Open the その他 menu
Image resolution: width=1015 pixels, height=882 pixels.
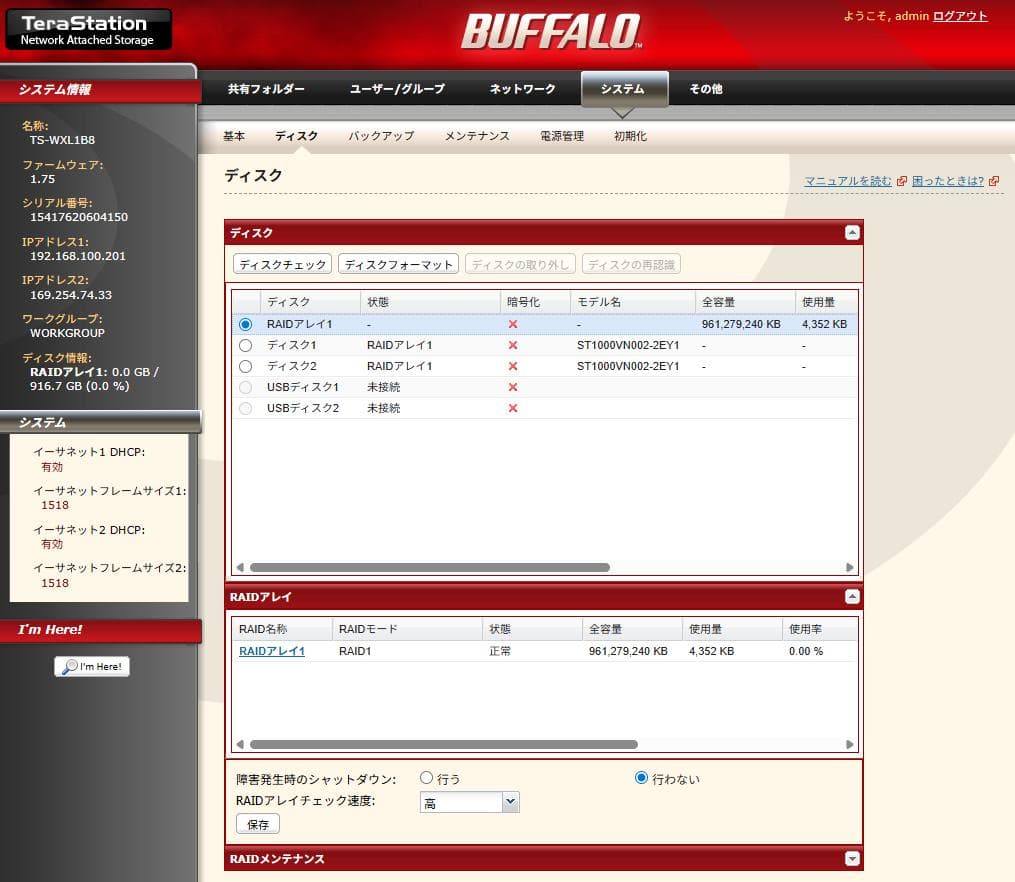[706, 89]
